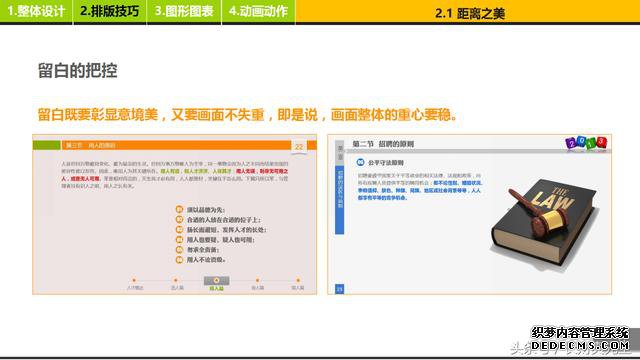The image size is (640, 360).
Task: Click the last orange dot on the timeline
Action: pyautogui.click(x=298, y=280)
